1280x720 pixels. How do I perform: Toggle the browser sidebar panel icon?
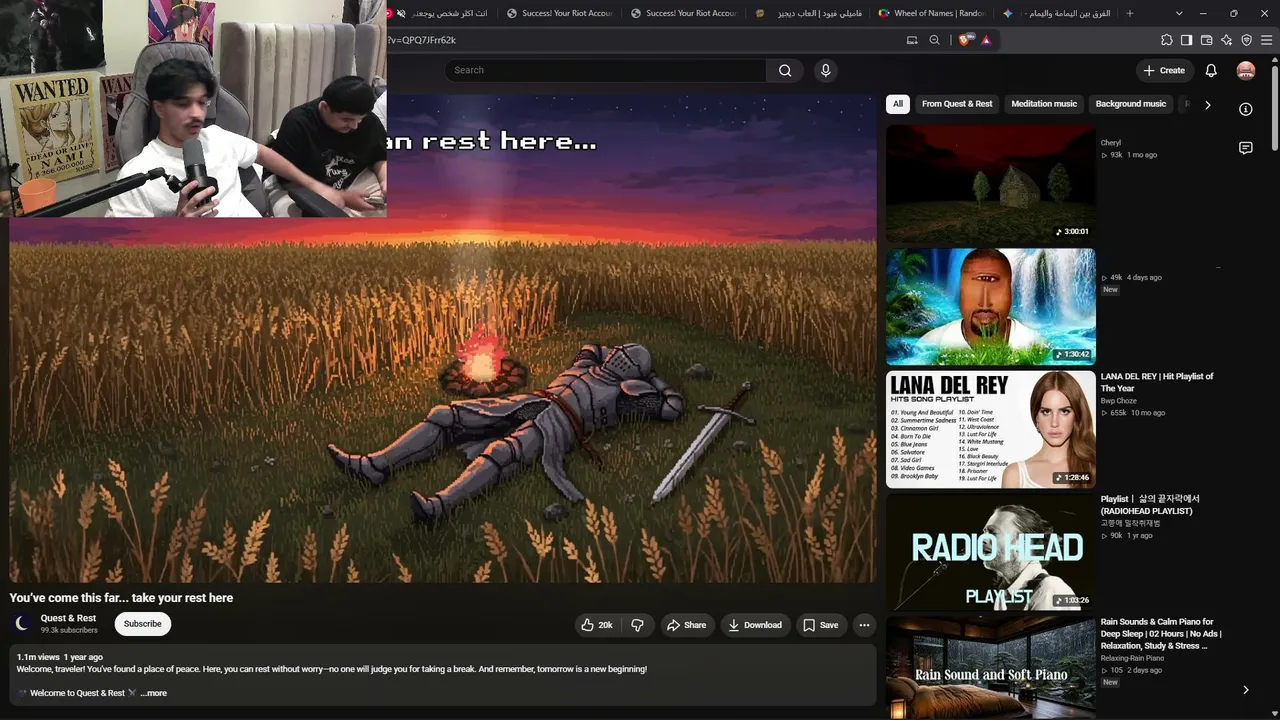1186,40
